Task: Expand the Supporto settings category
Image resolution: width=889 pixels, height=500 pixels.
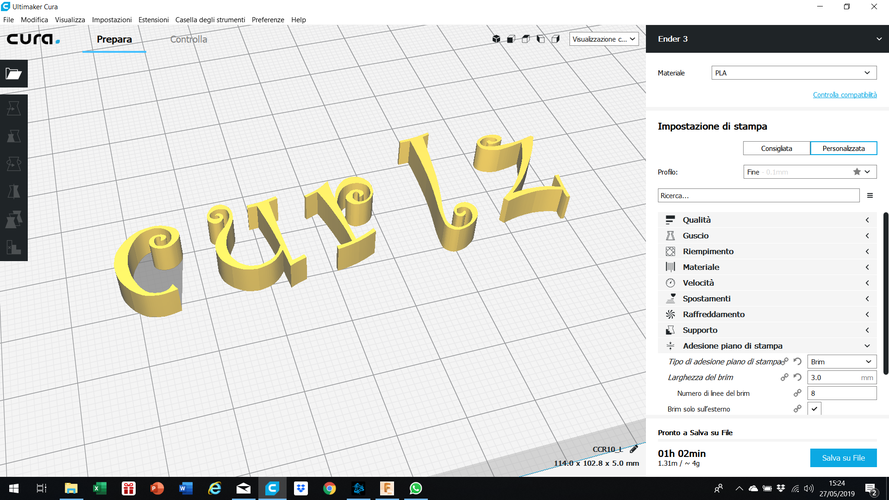Action: [767, 330]
